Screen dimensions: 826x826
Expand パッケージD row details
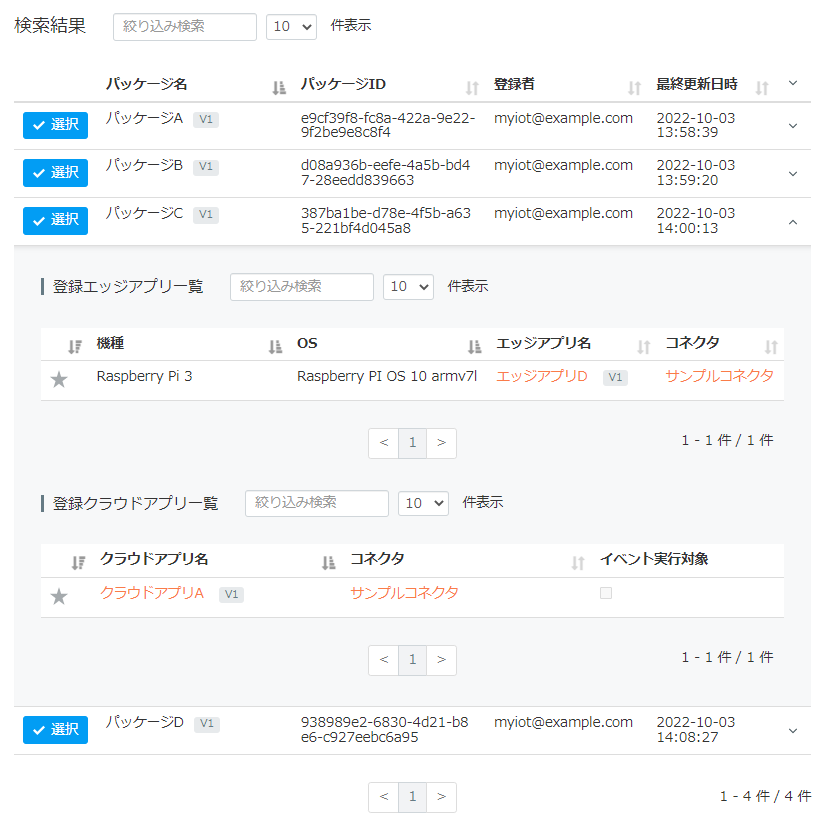[x=793, y=731]
